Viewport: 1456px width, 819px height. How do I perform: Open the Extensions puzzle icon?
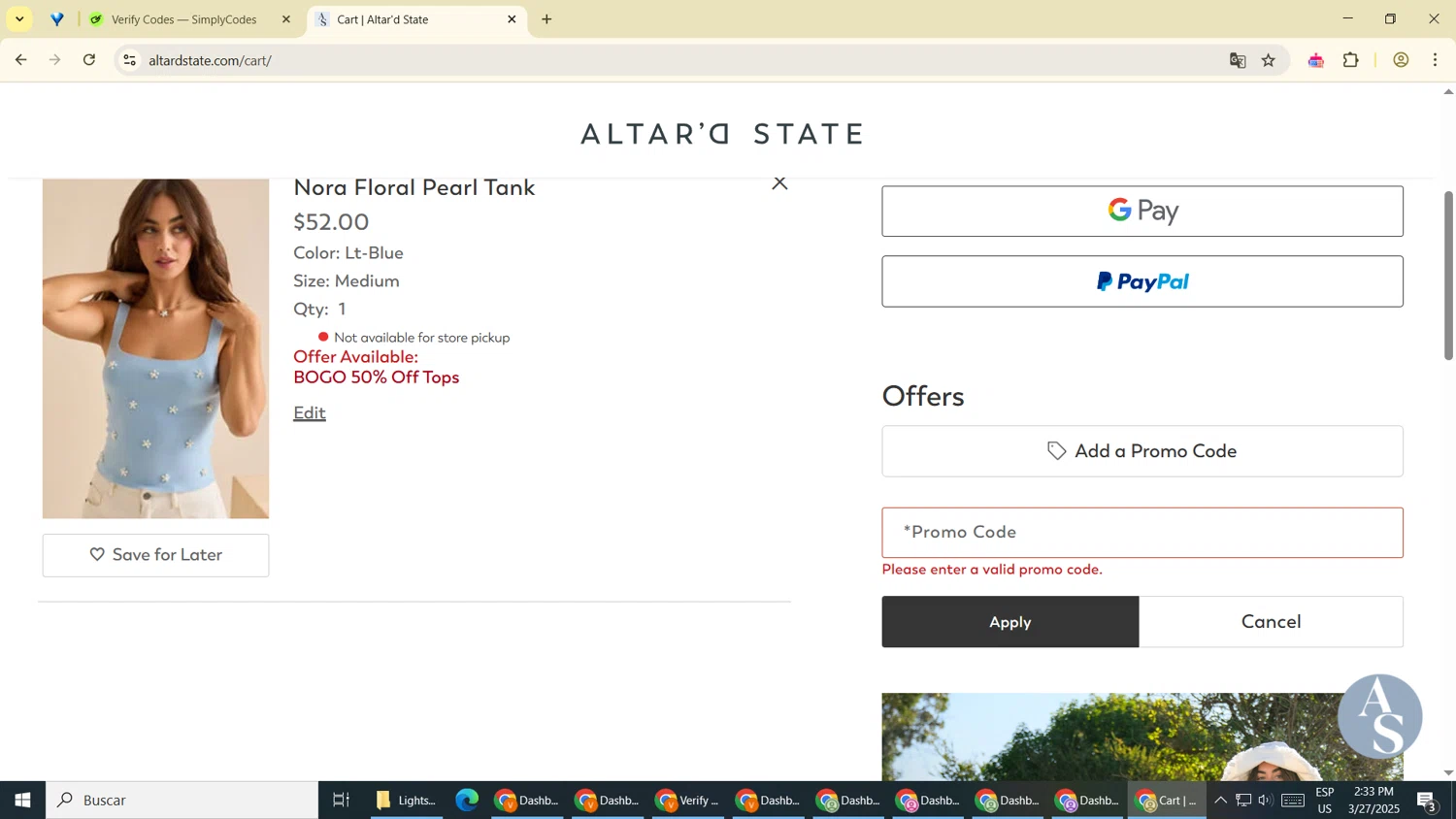tap(1351, 60)
